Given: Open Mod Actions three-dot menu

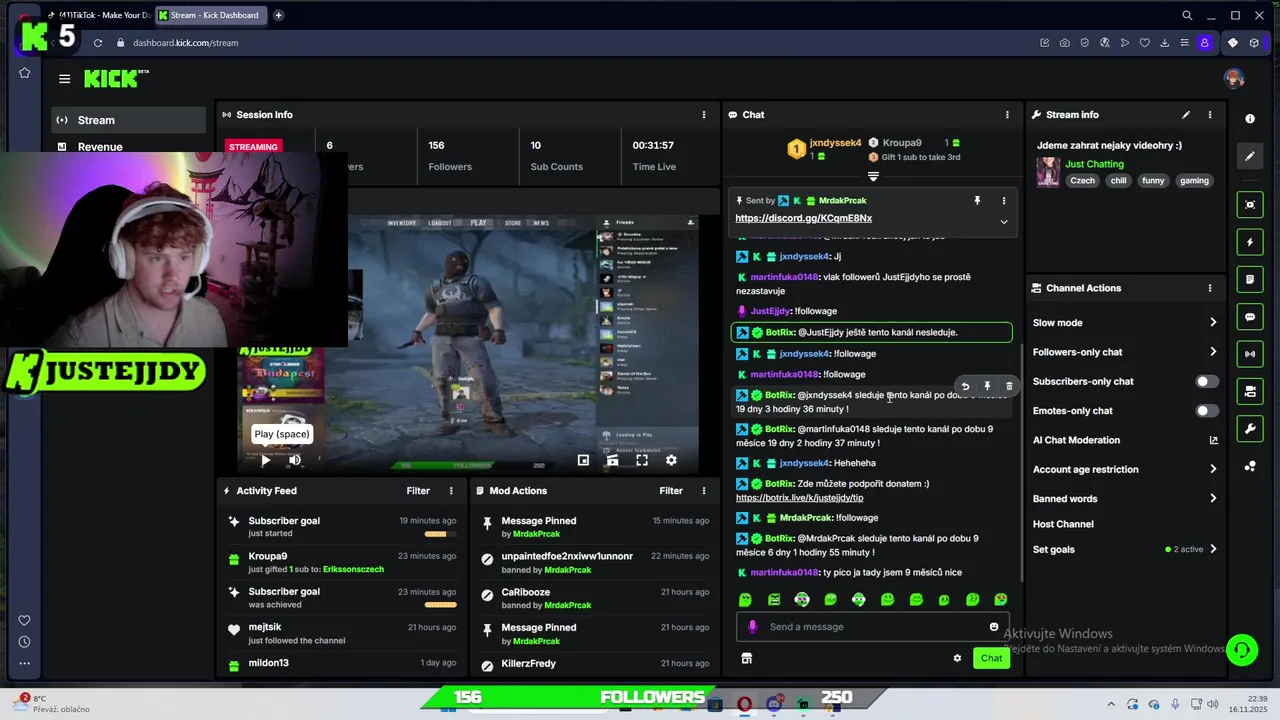Looking at the screenshot, I should pos(704,491).
